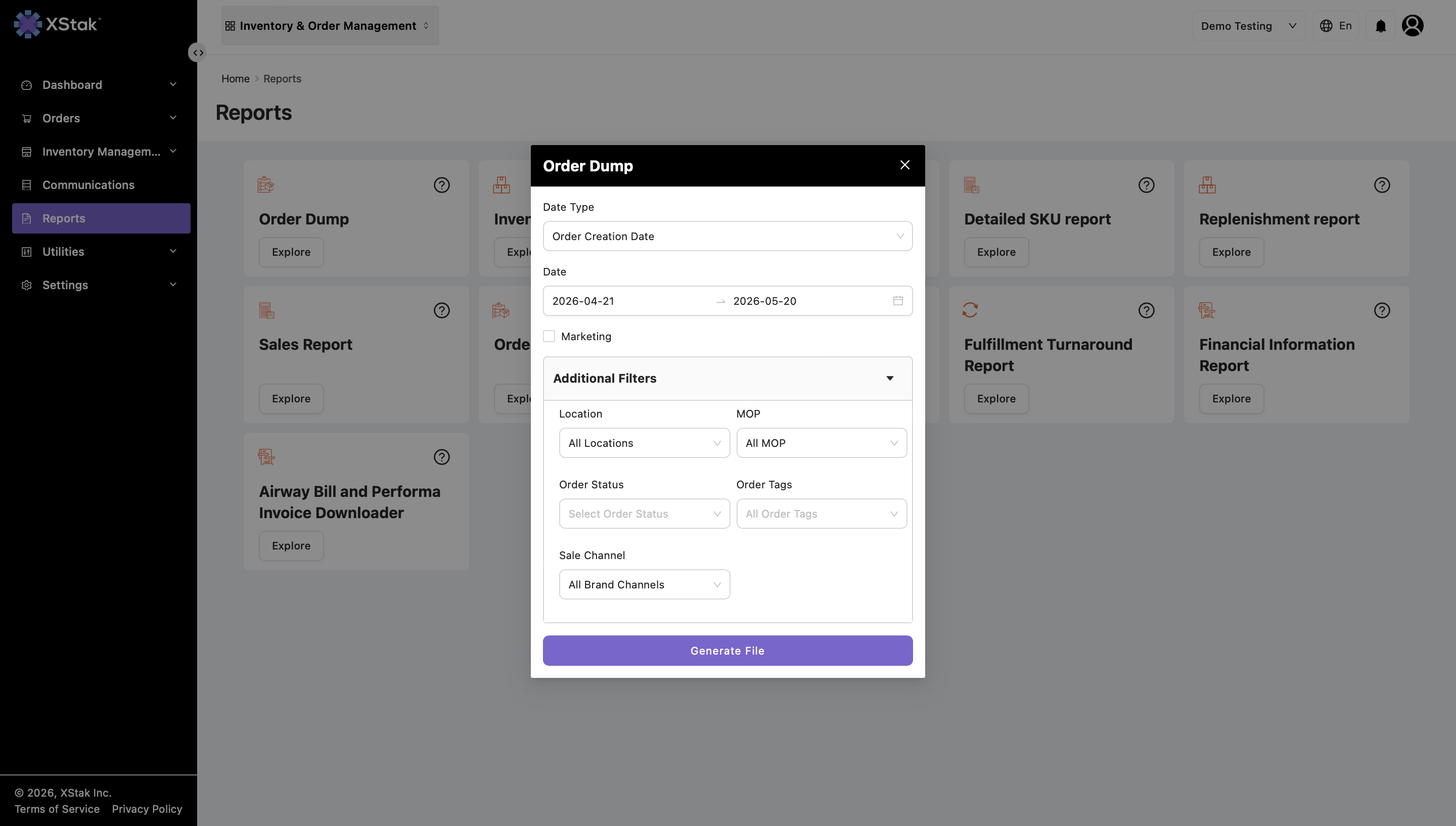Click the notification bell icon
Screen dimensions: 1456x826
click(x=1381, y=26)
